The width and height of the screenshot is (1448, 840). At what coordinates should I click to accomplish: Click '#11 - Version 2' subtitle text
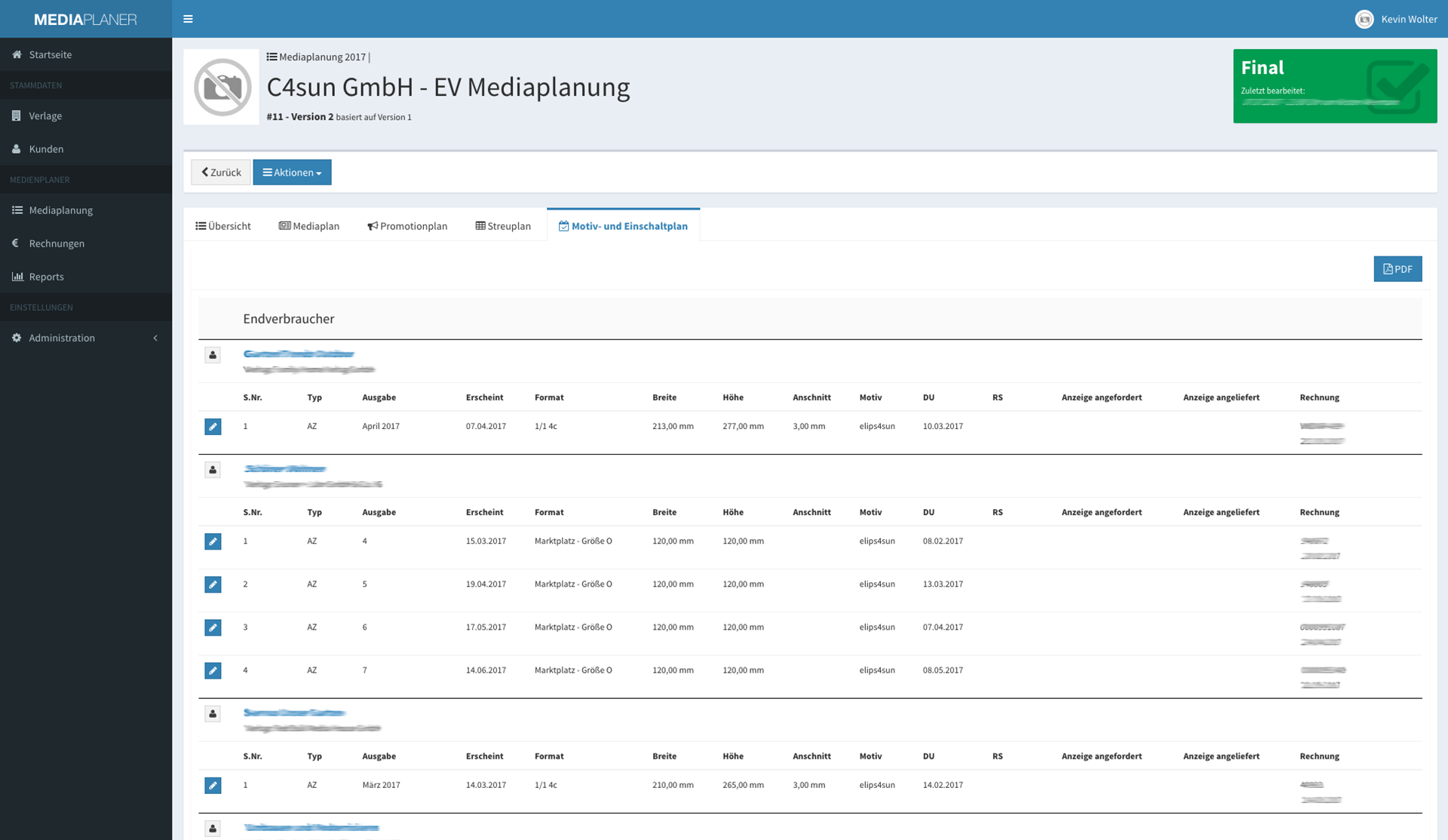[299, 117]
